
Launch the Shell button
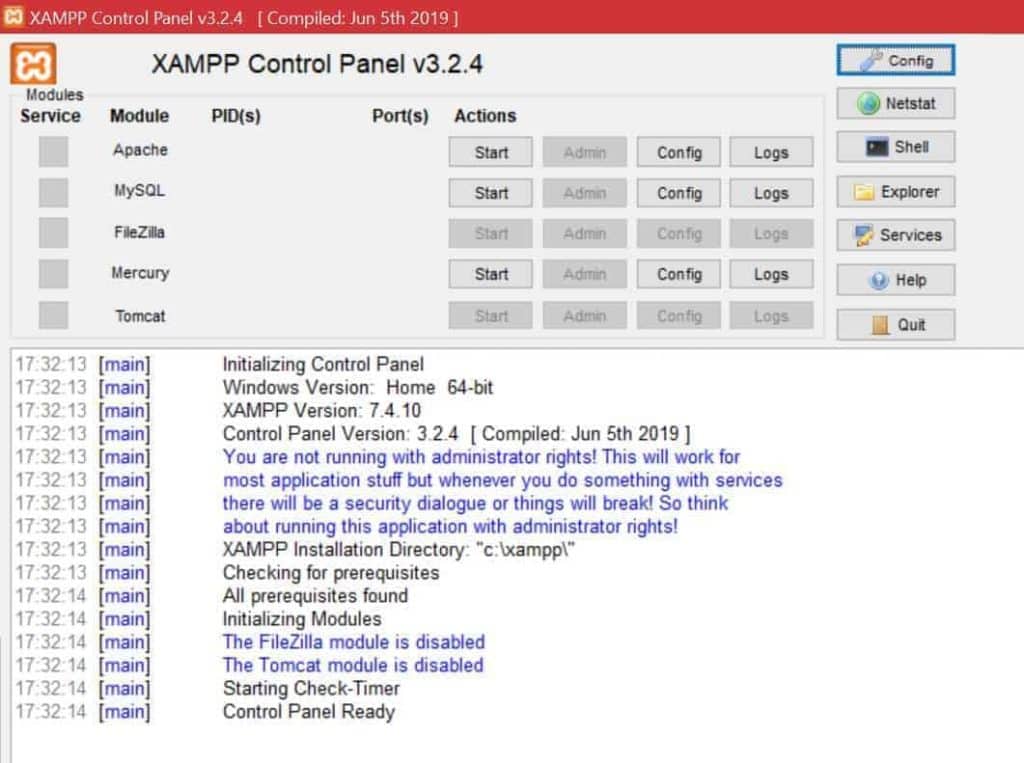[x=895, y=147]
